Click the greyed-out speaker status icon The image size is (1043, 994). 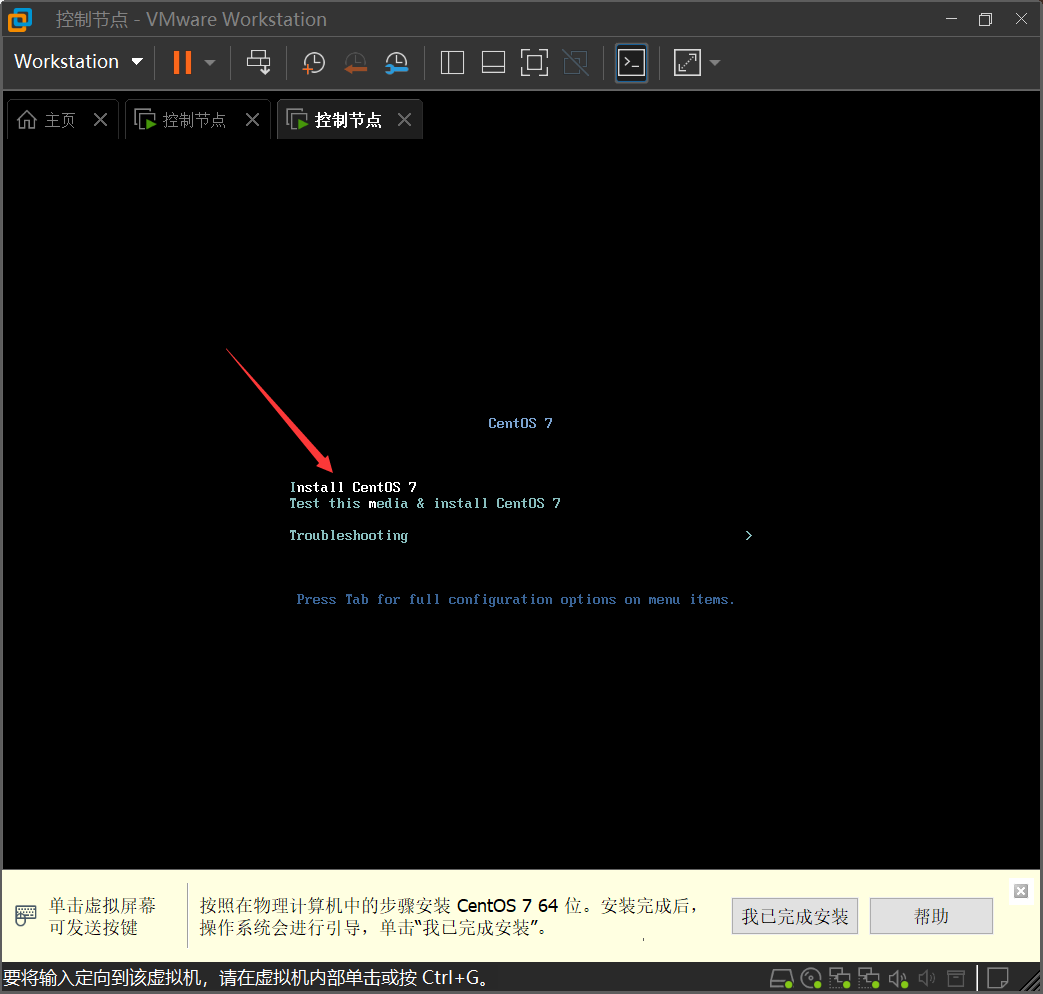pyautogui.click(x=927, y=978)
